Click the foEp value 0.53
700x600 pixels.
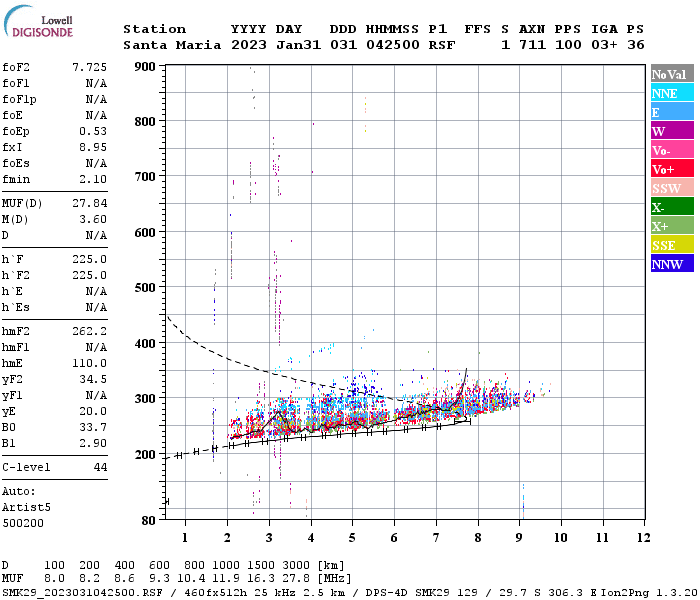(93, 131)
